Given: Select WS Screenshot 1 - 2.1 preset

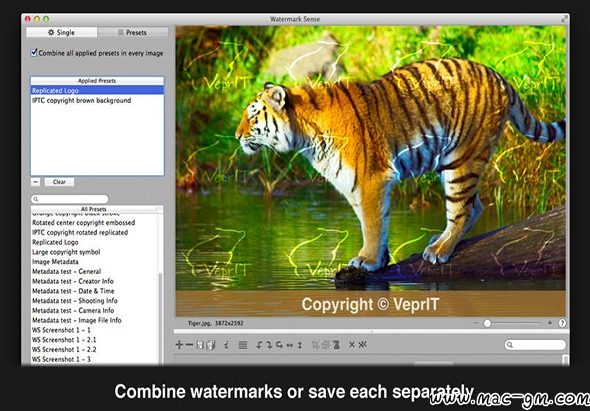Looking at the screenshot, I should click(x=94, y=340).
